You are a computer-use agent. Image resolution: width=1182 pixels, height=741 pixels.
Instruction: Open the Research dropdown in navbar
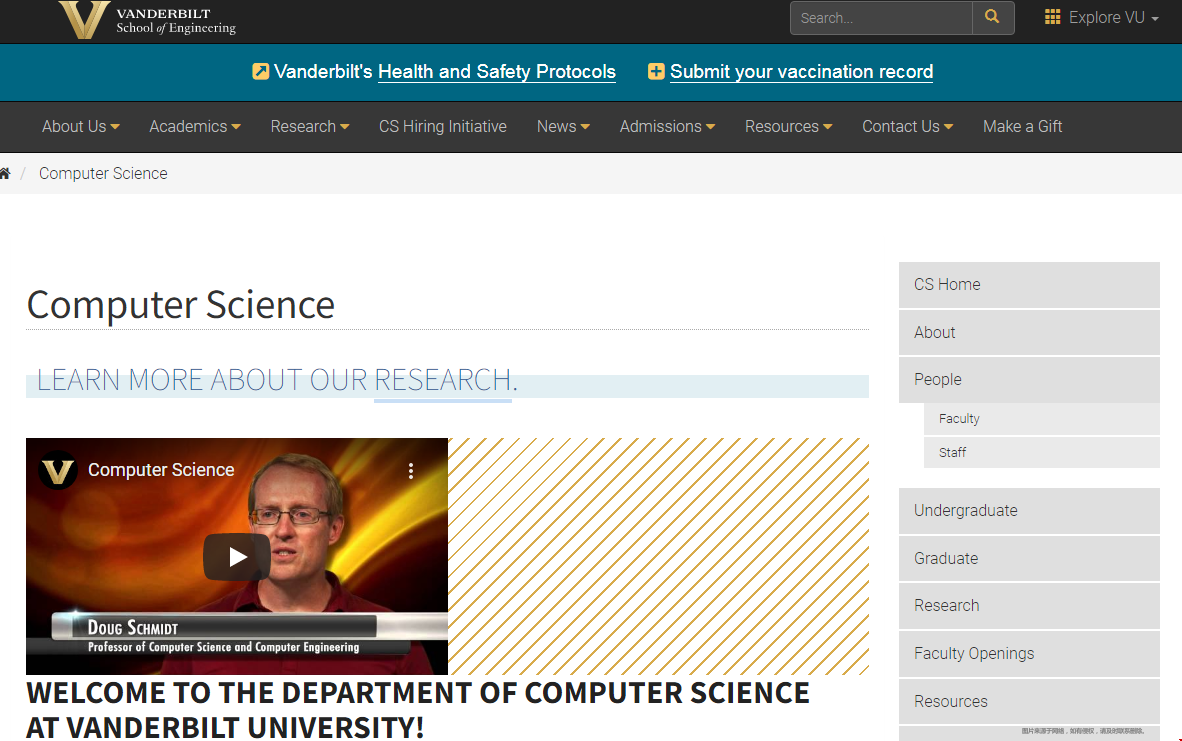310,127
